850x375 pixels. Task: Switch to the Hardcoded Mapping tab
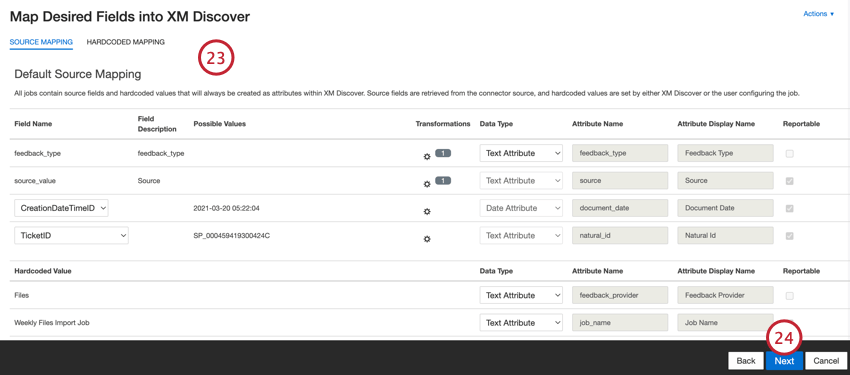[126, 42]
